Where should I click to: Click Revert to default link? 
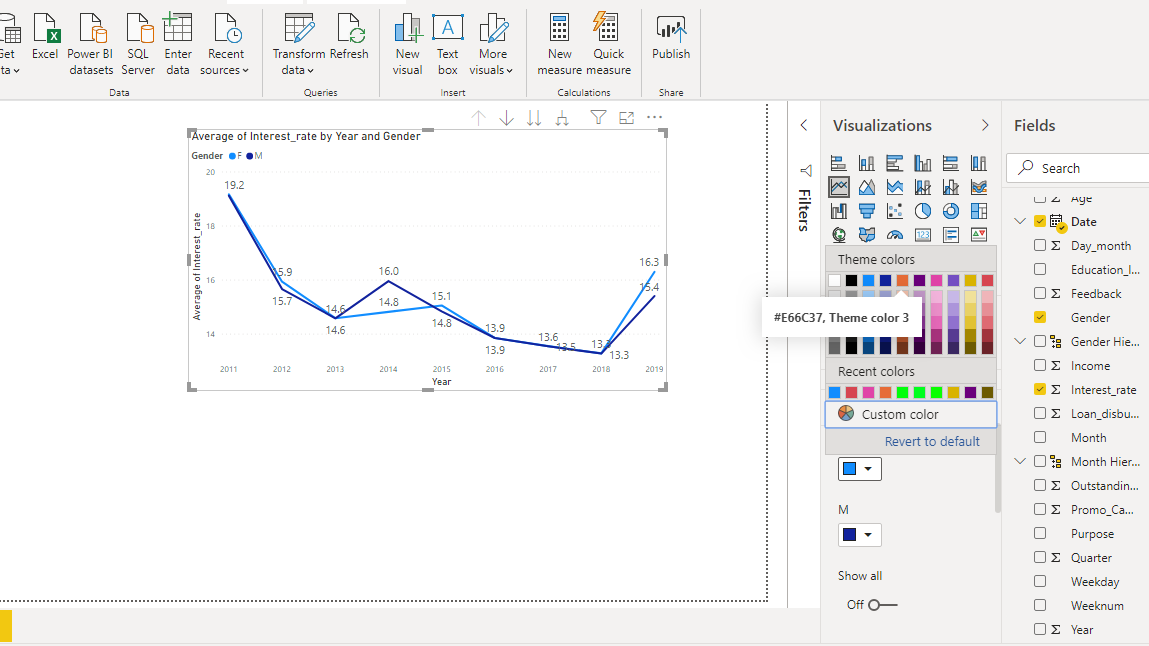coord(932,442)
